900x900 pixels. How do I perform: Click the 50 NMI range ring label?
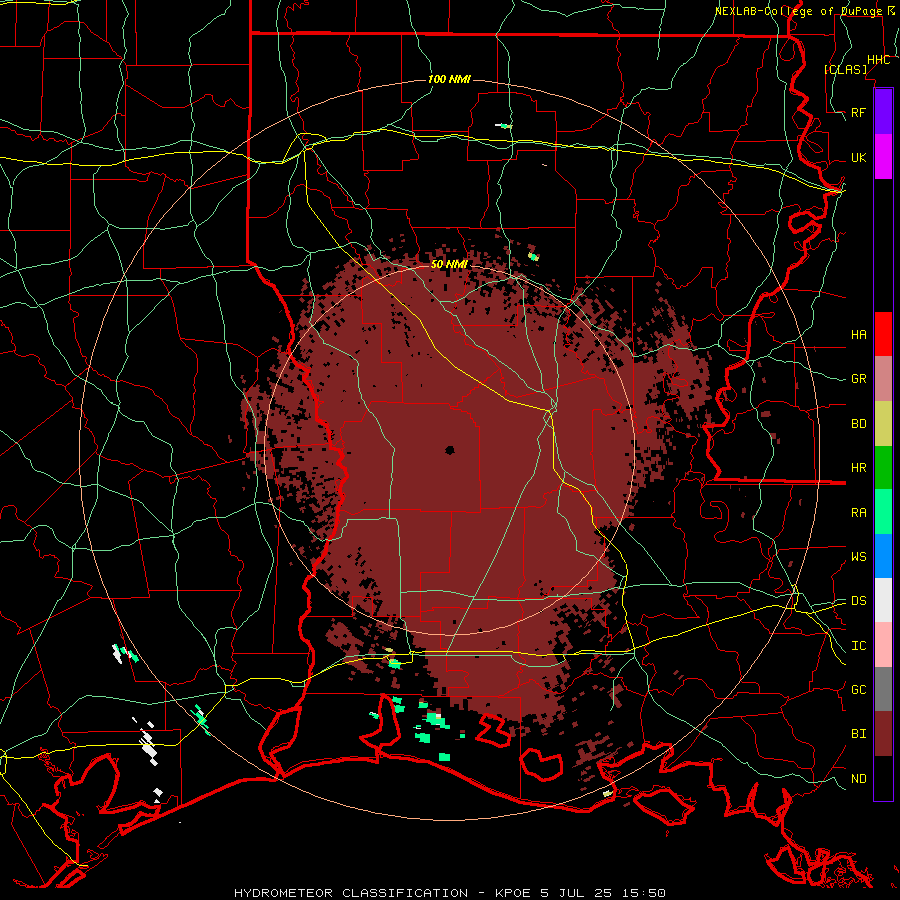(x=449, y=264)
